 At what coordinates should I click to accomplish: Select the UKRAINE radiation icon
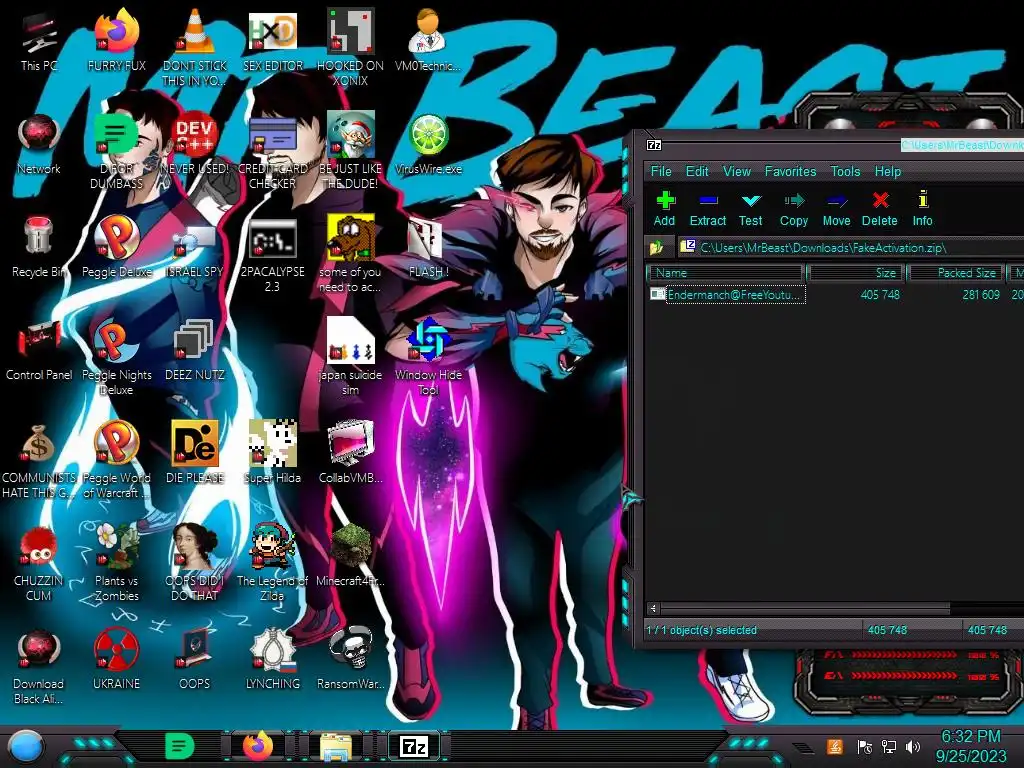(x=117, y=658)
